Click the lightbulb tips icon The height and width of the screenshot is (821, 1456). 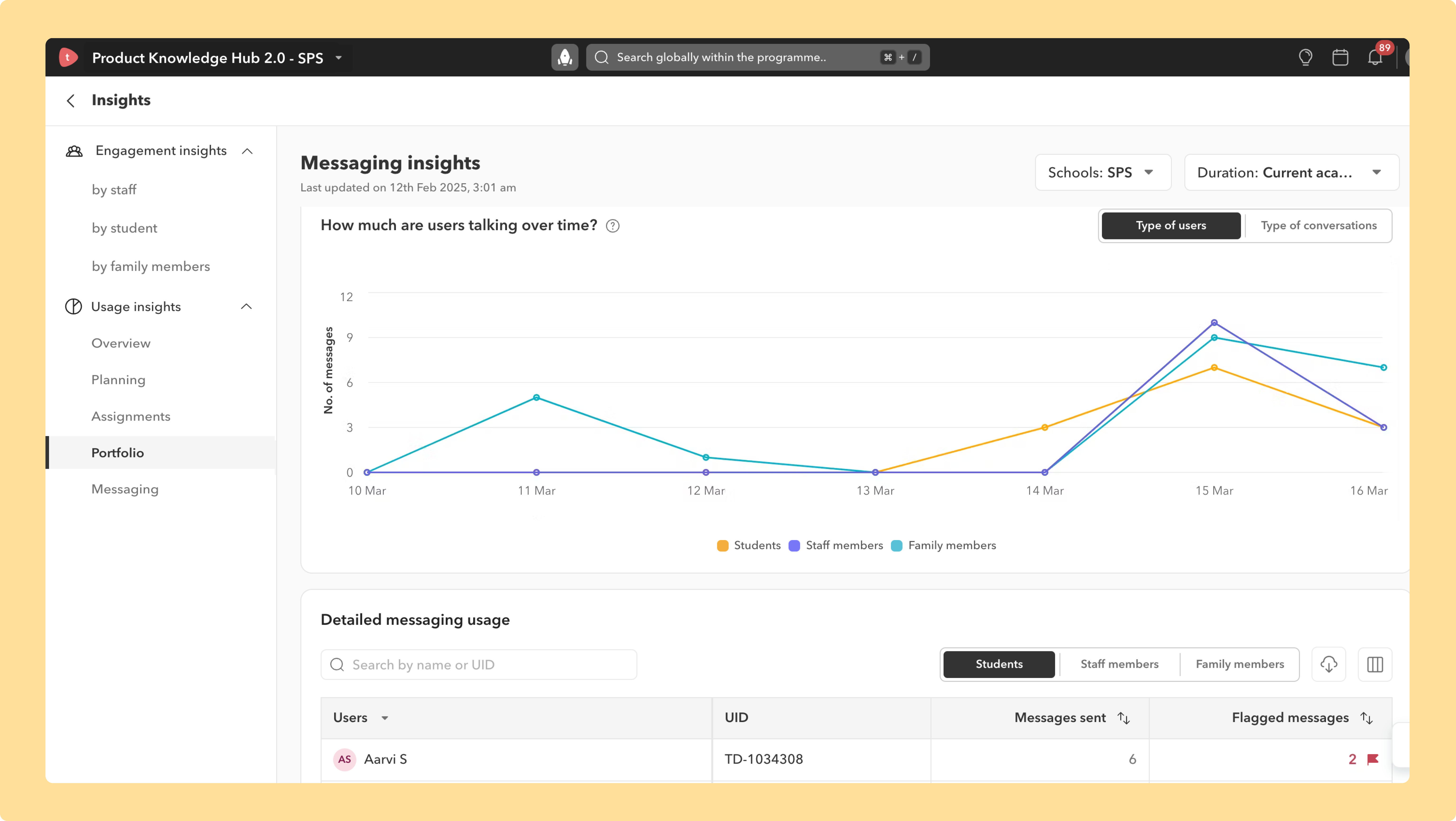coord(1305,57)
